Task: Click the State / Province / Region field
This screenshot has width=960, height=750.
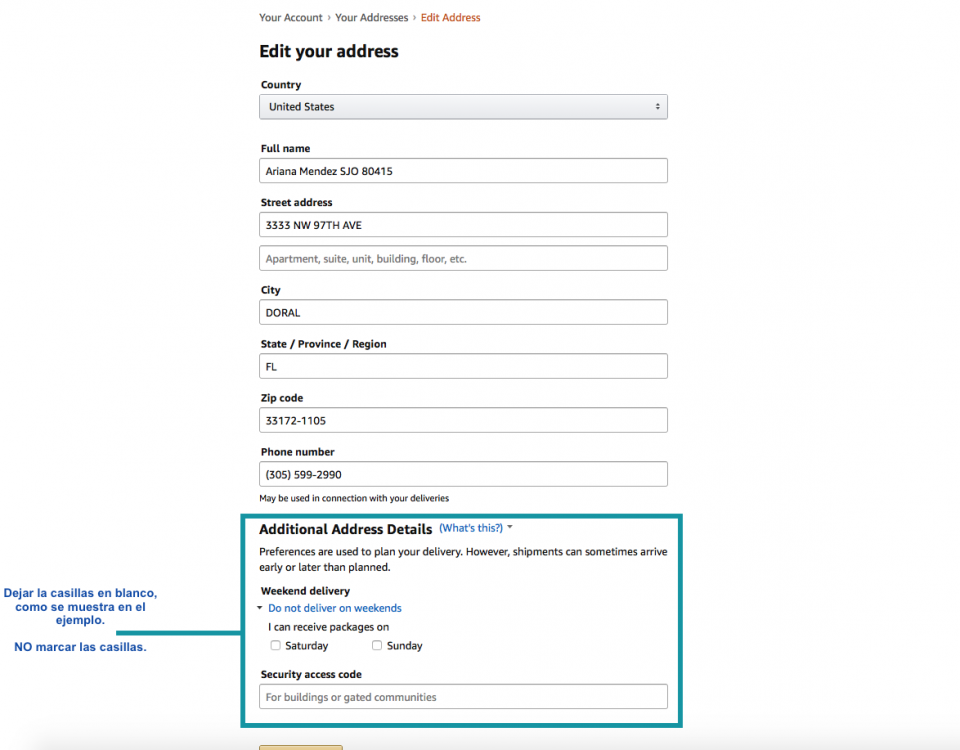Action: tap(463, 366)
